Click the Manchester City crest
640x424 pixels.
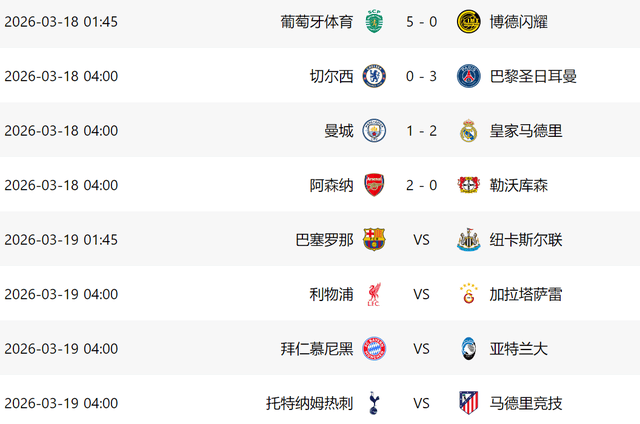tap(374, 131)
